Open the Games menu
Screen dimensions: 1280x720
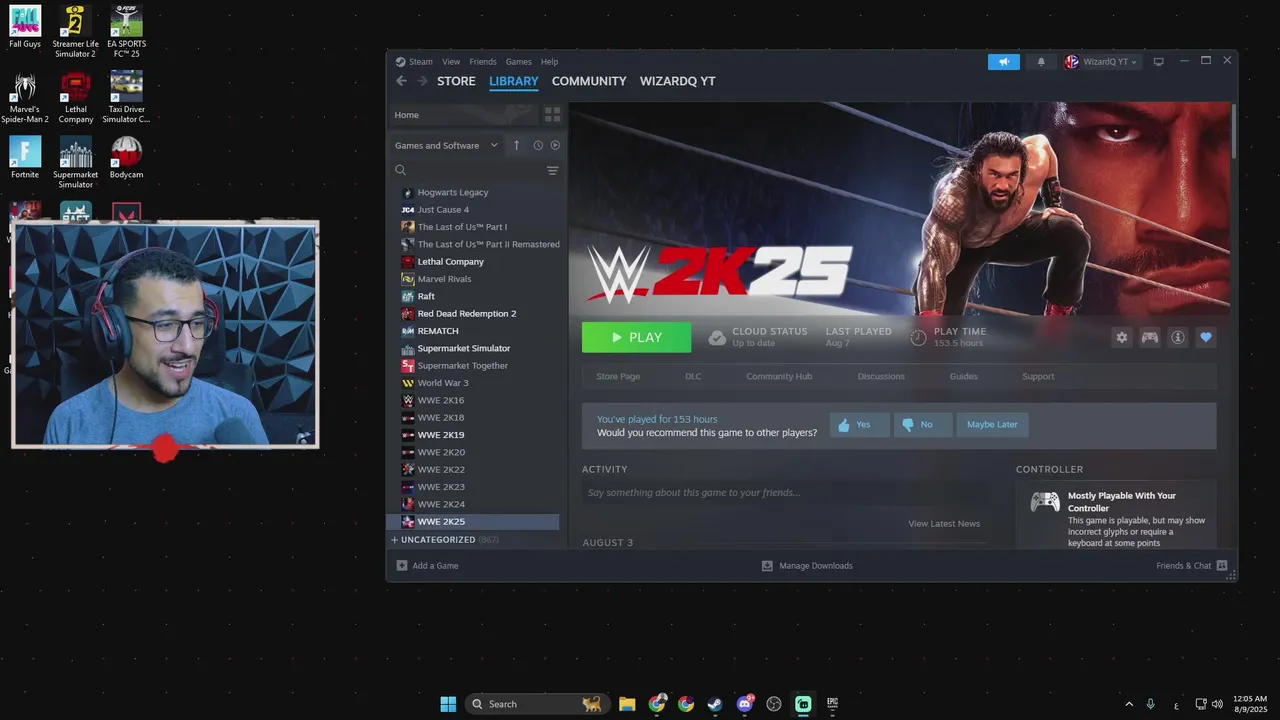click(519, 62)
